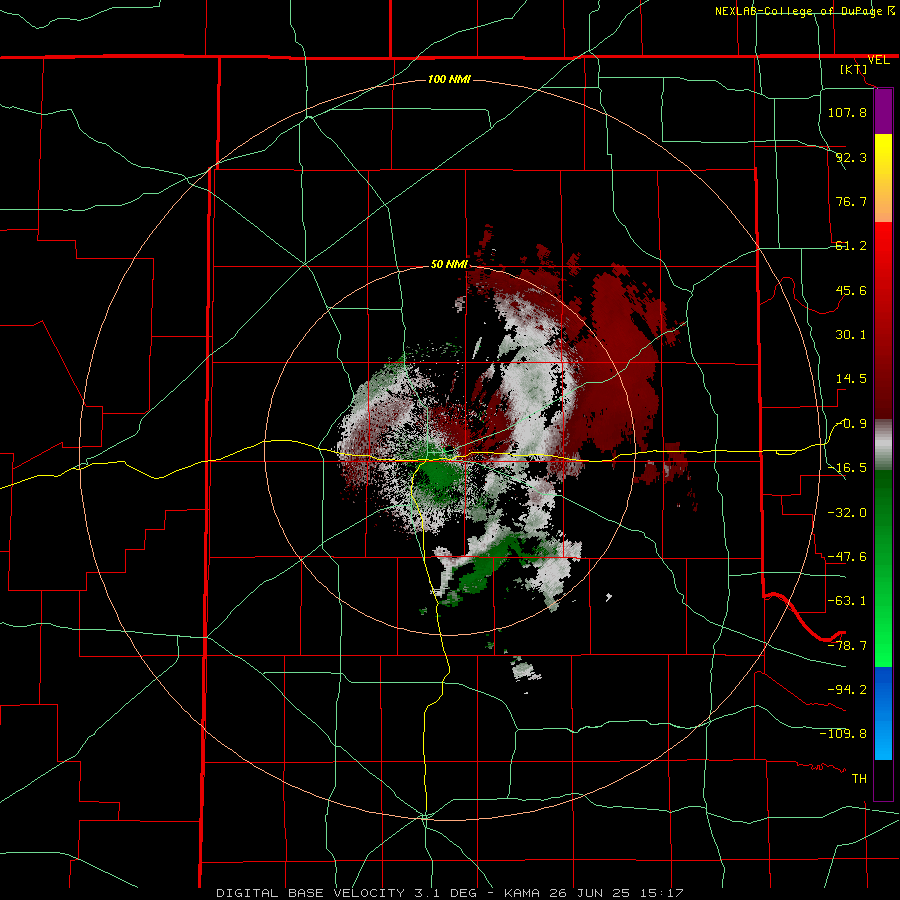
Task: Click the -47.6 legend value
Action: 847,557
